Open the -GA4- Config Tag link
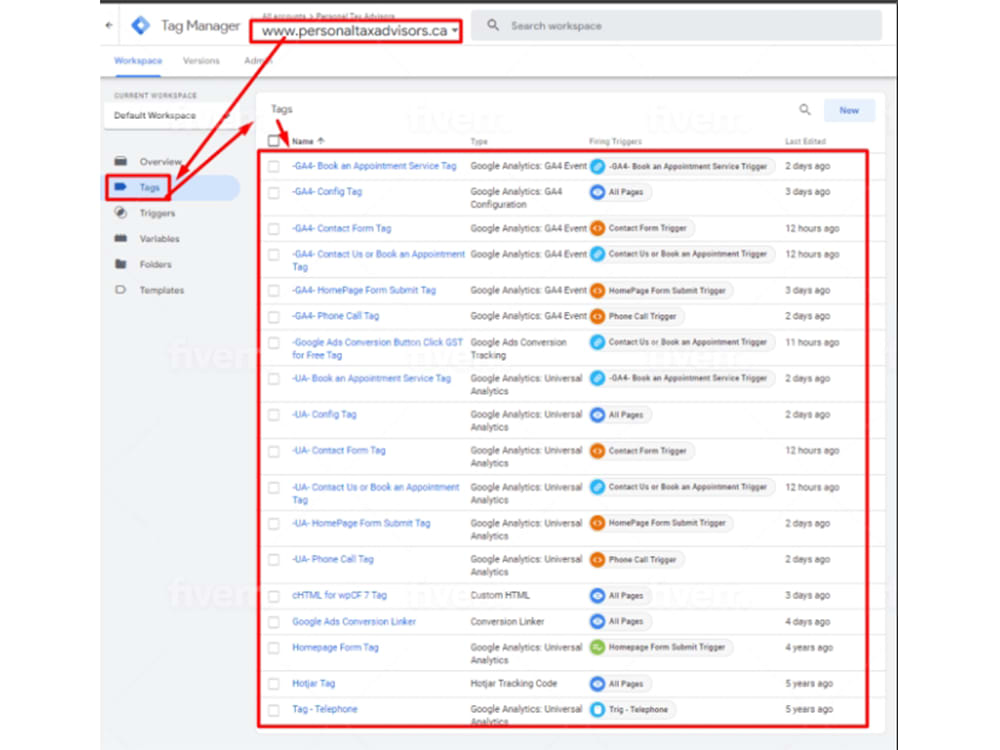This screenshot has width=1000, height=750. 327,191
